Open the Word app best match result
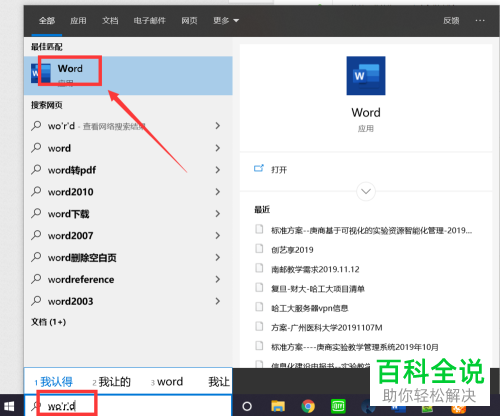Image resolution: width=500 pixels, height=416 pixels. tap(128, 75)
